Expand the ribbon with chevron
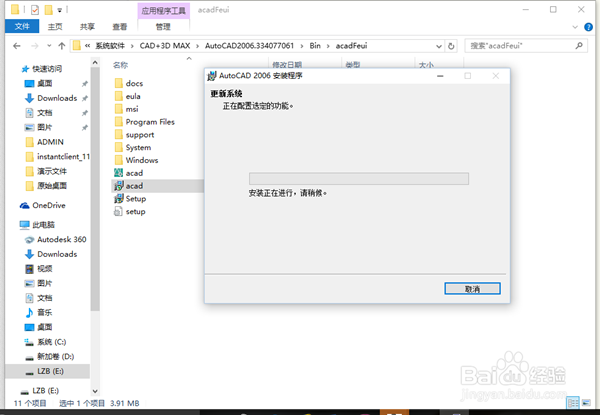Screen dimensions: 600x415 (x=575, y=27)
